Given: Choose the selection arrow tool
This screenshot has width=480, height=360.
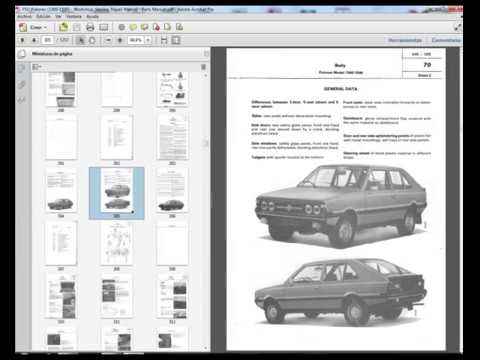Looking at the screenshot, I should click(x=80, y=40).
